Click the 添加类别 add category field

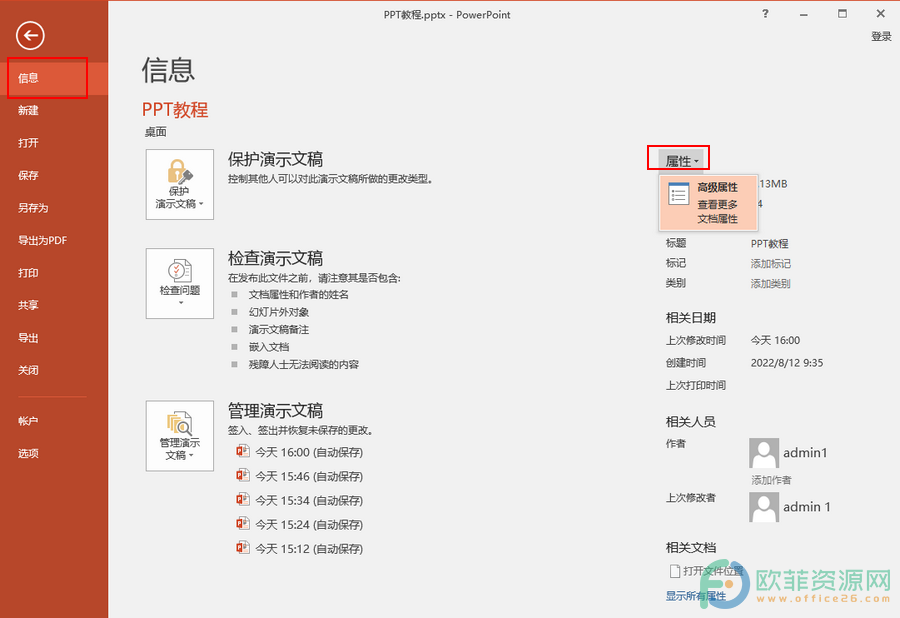click(770, 283)
